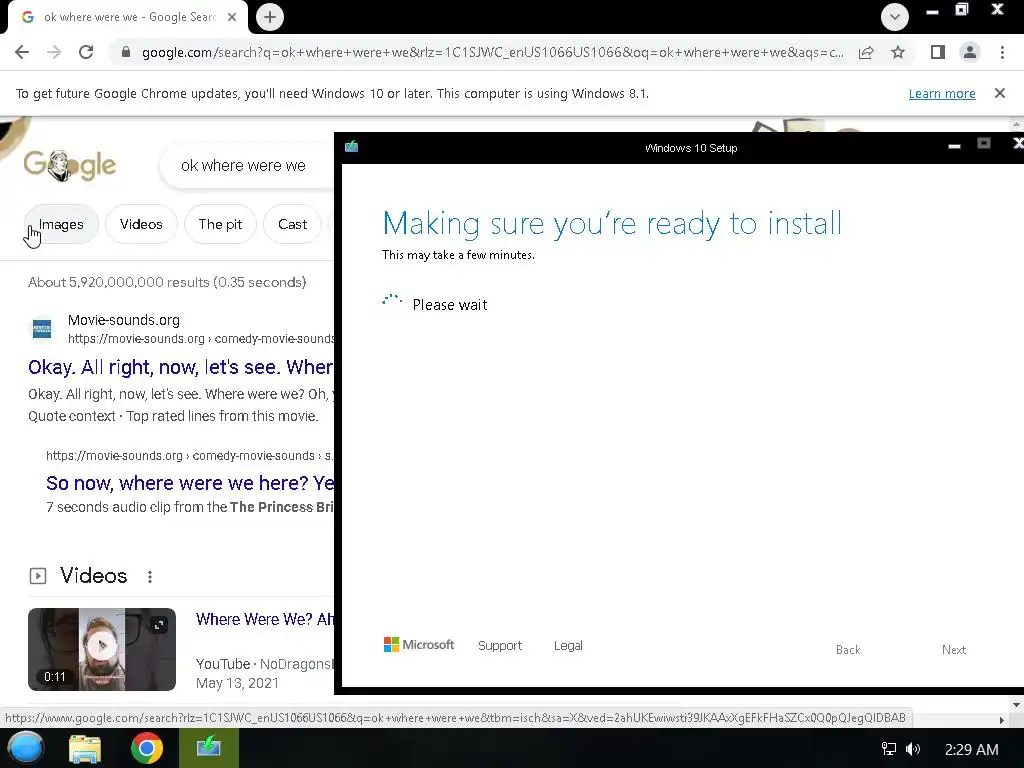Open 'Okay. All right, now, let's see' result
The image size is (1024, 768).
click(x=180, y=367)
